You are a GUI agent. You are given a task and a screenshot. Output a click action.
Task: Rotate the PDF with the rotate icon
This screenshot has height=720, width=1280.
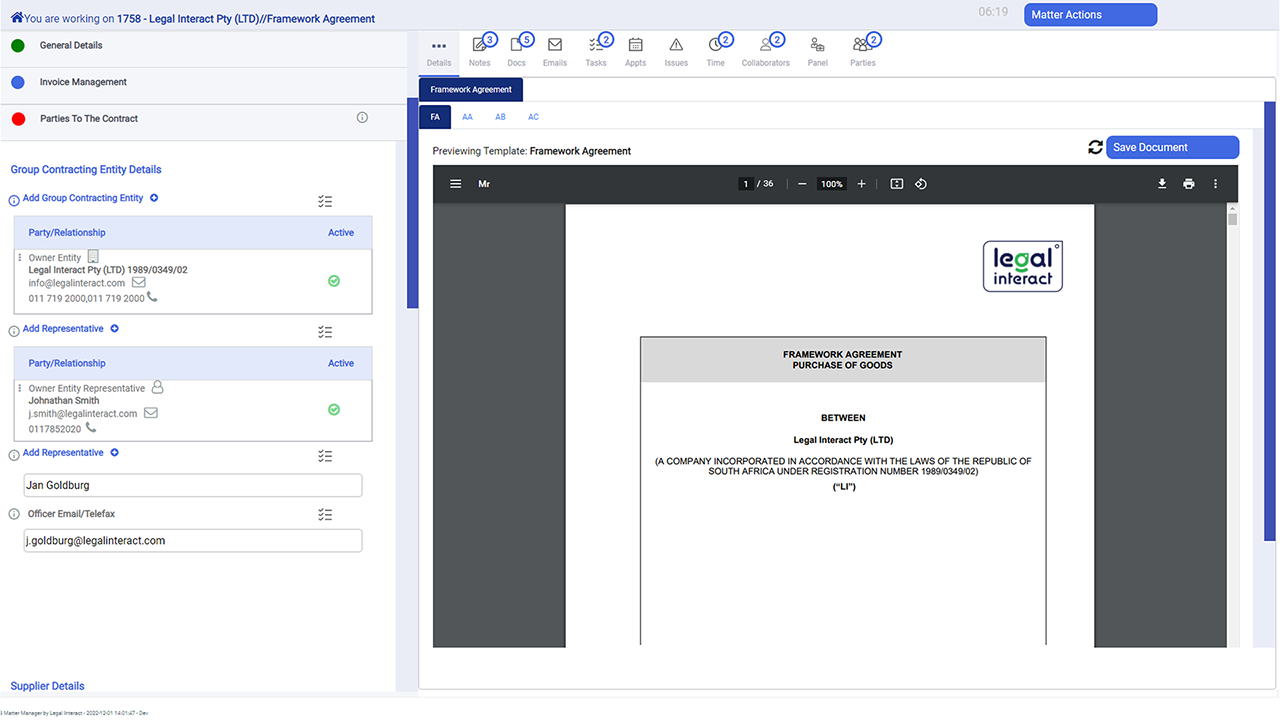point(921,184)
